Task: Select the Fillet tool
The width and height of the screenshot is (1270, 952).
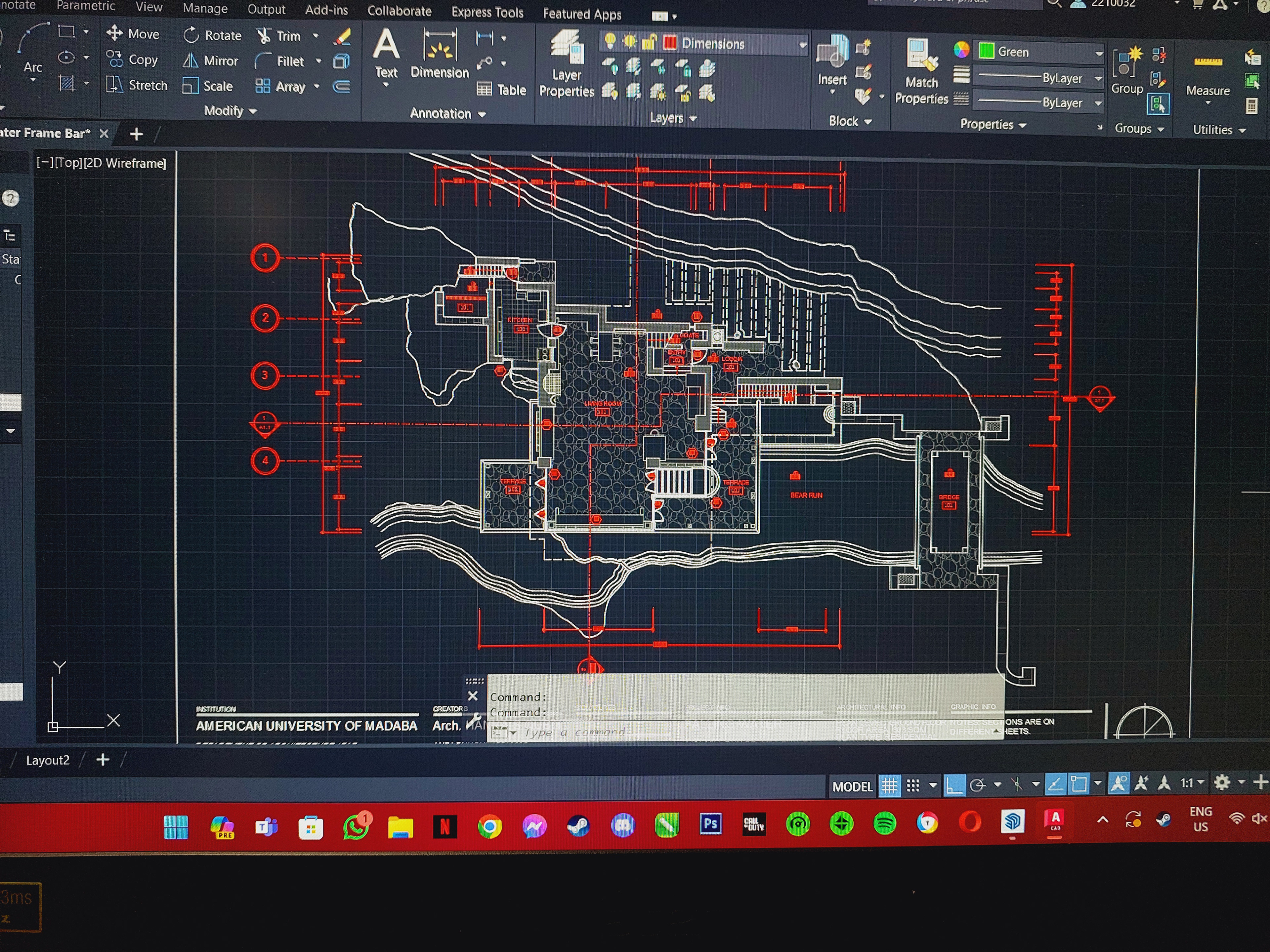Action: (x=279, y=61)
